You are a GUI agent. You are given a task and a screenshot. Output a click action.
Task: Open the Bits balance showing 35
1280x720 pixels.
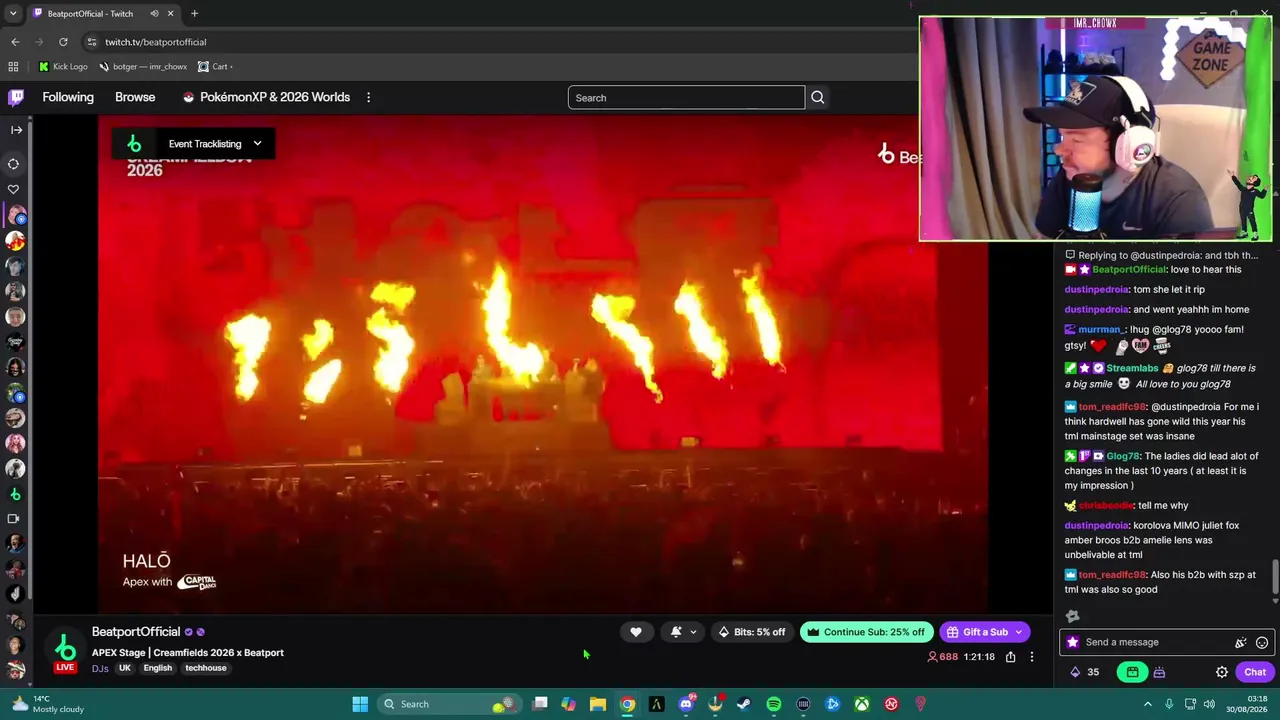[1085, 672]
